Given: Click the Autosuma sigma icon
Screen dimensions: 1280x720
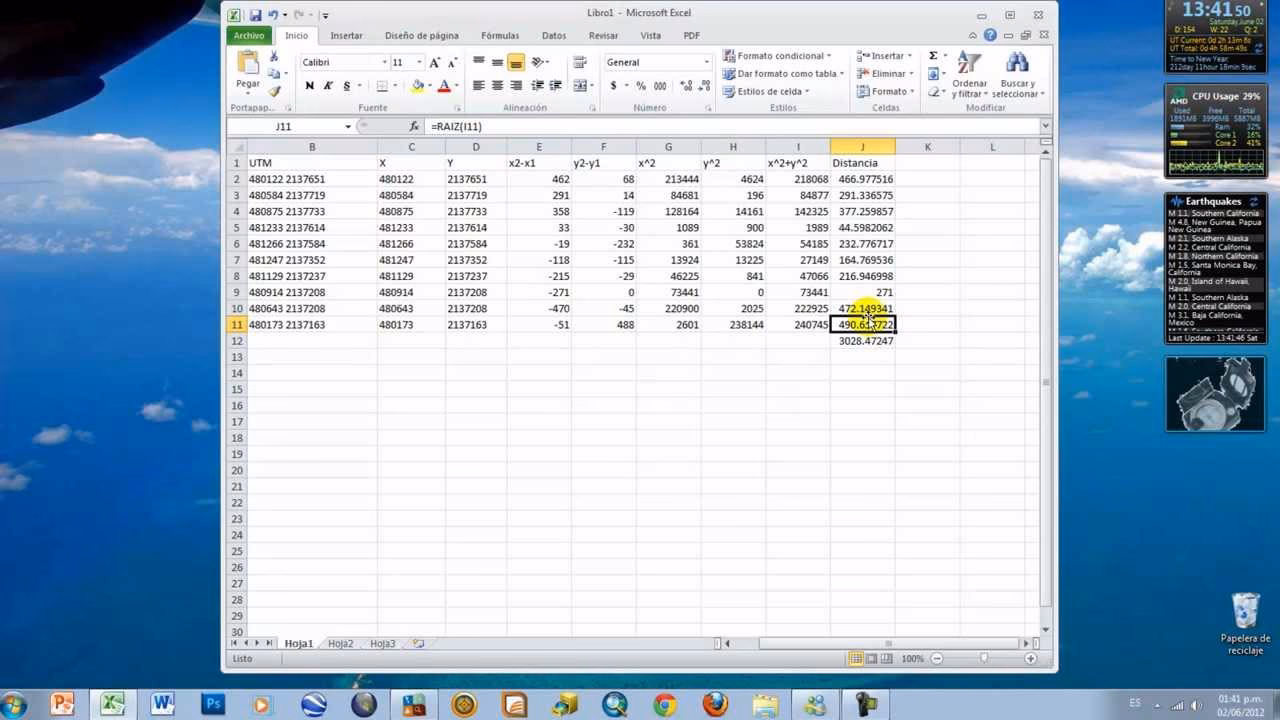Looking at the screenshot, I should 933,56.
